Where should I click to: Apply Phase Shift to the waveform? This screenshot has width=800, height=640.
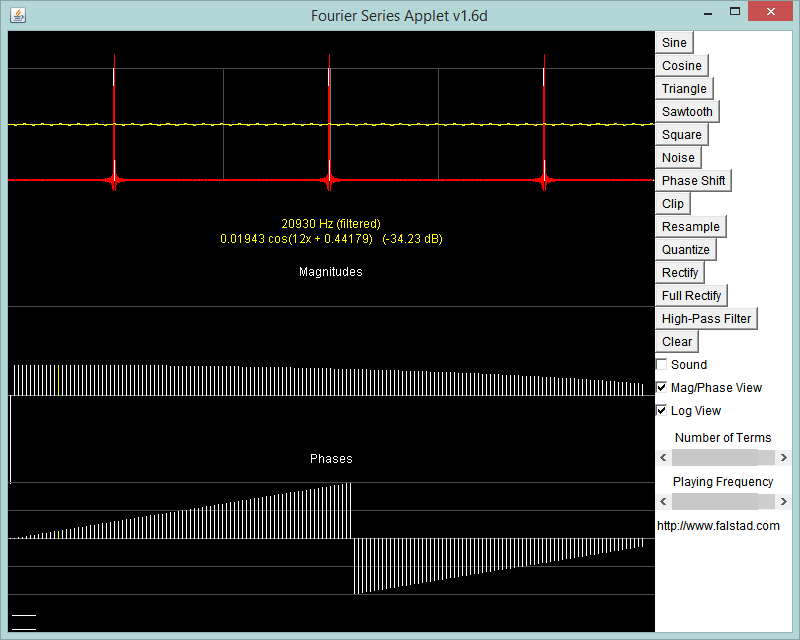tap(693, 181)
